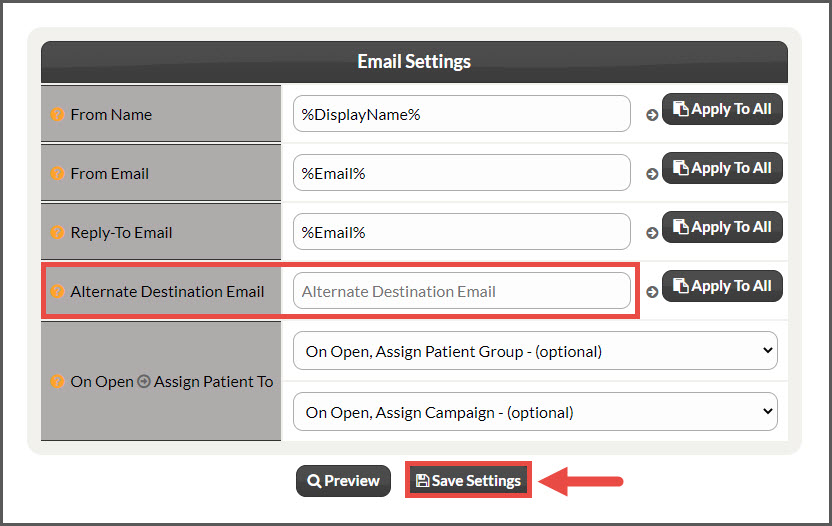832x526 pixels.
Task: Focus the Alternate Destination Email input
Action: [x=462, y=291]
